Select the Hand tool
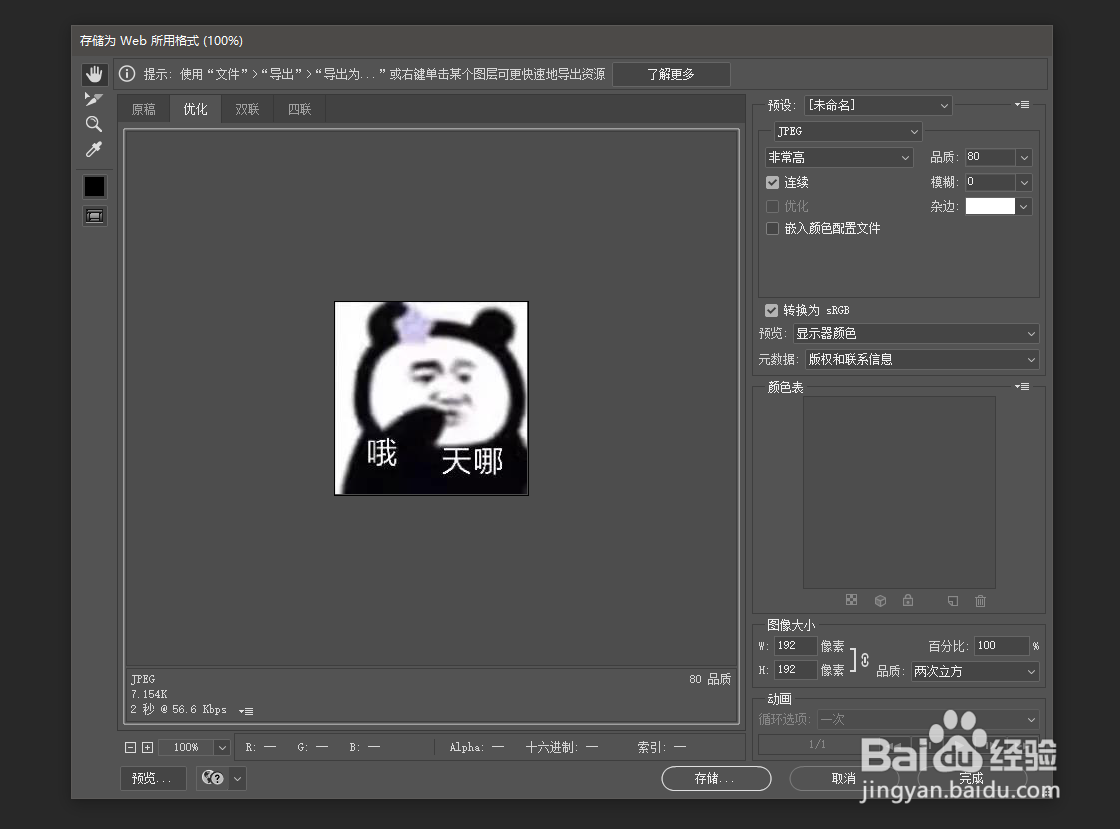 tap(94, 74)
